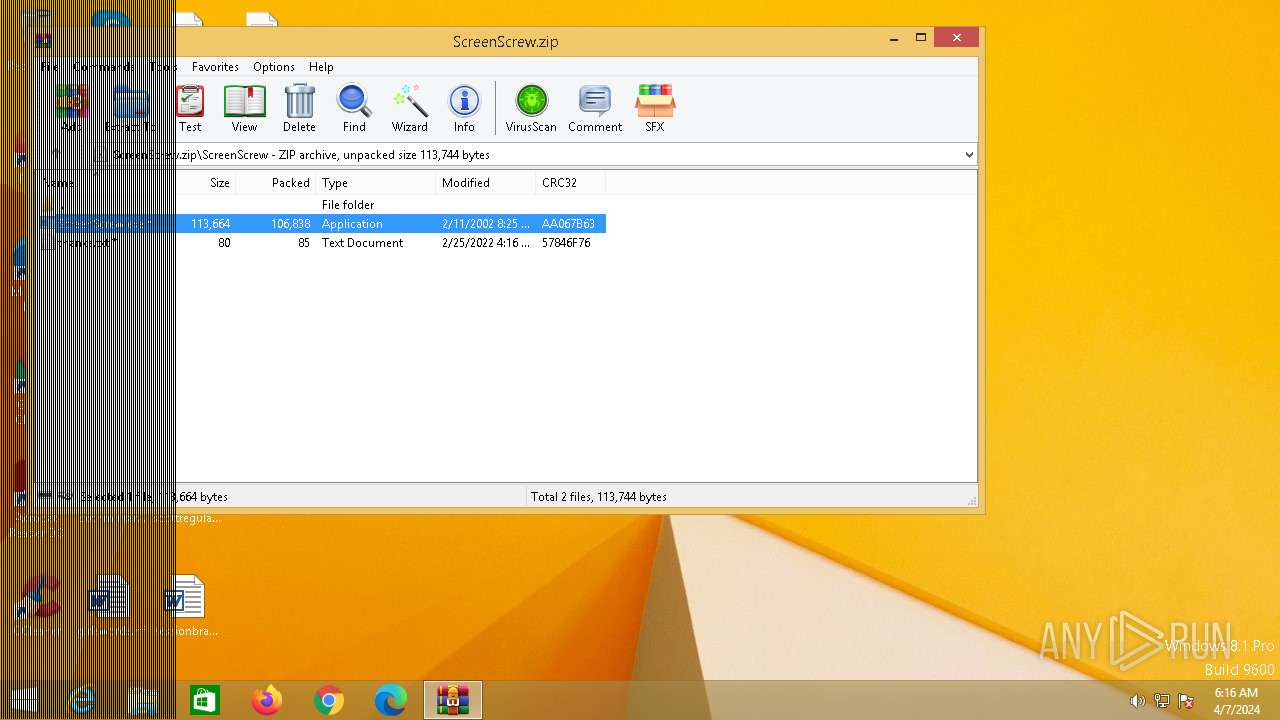Click the Delete trash can icon
1280x720 pixels.
[299, 108]
